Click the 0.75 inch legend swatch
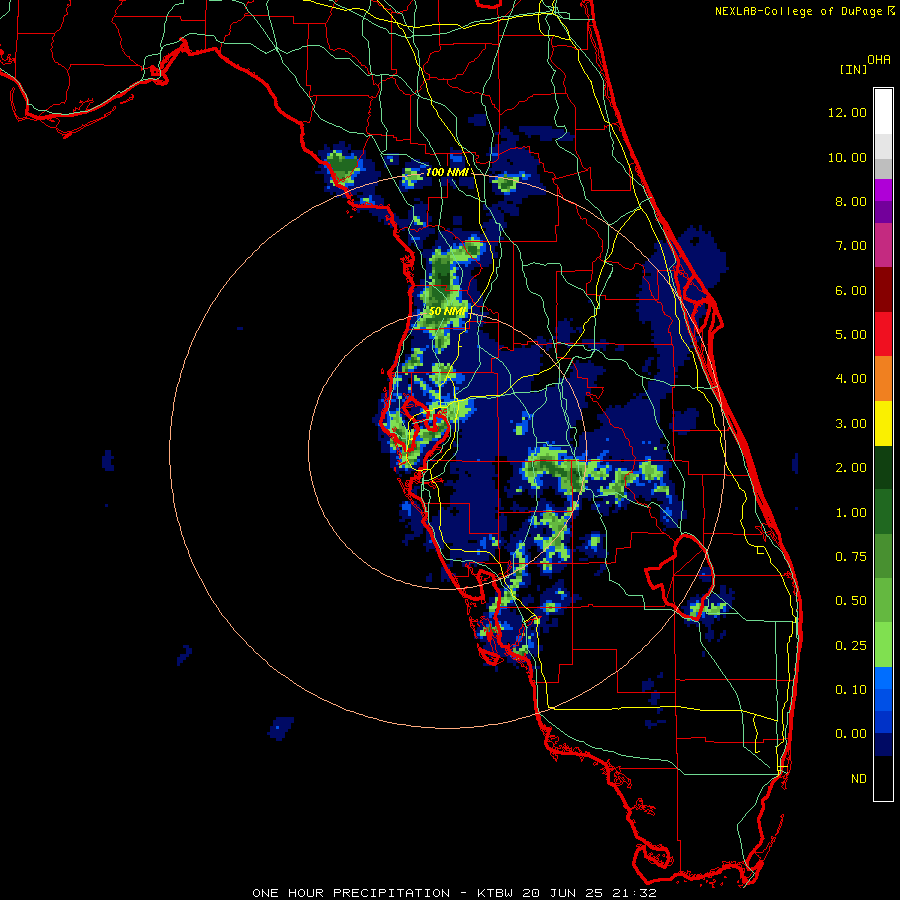The width and height of the screenshot is (900, 900). [x=883, y=556]
